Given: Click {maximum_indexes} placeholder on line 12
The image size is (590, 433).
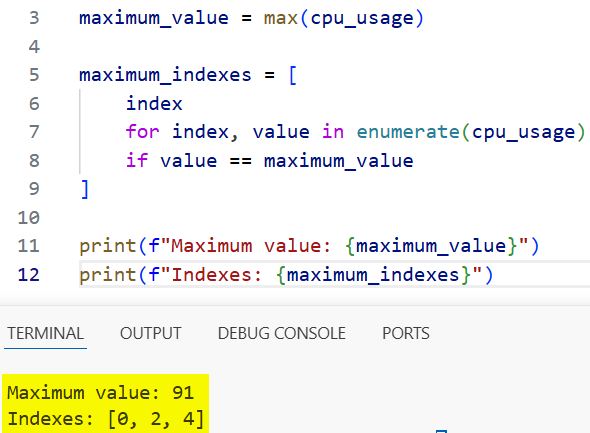Looking at the screenshot, I should click(373, 275).
